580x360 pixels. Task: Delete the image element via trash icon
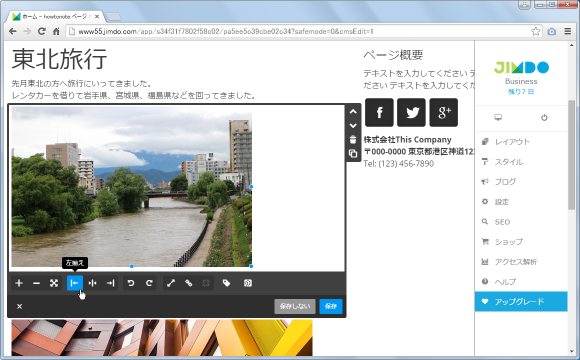pyautogui.click(x=353, y=139)
